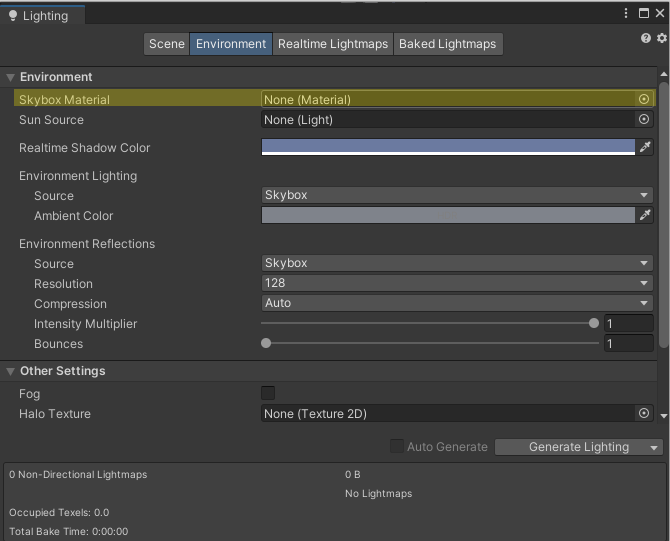Image resolution: width=670 pixels, height=541 pixels.
Task: Select the Environment tab
Action: (231, 44)
